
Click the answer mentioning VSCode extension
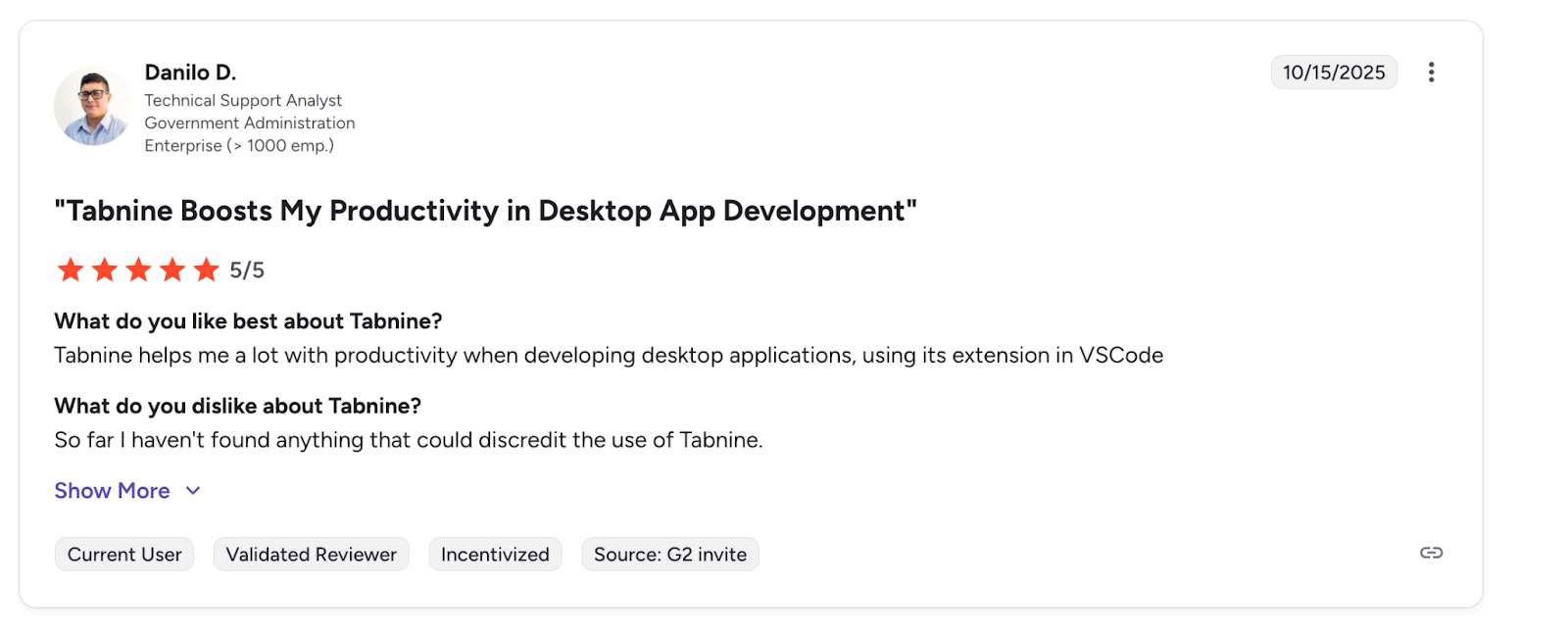click(x=609, y=355)
